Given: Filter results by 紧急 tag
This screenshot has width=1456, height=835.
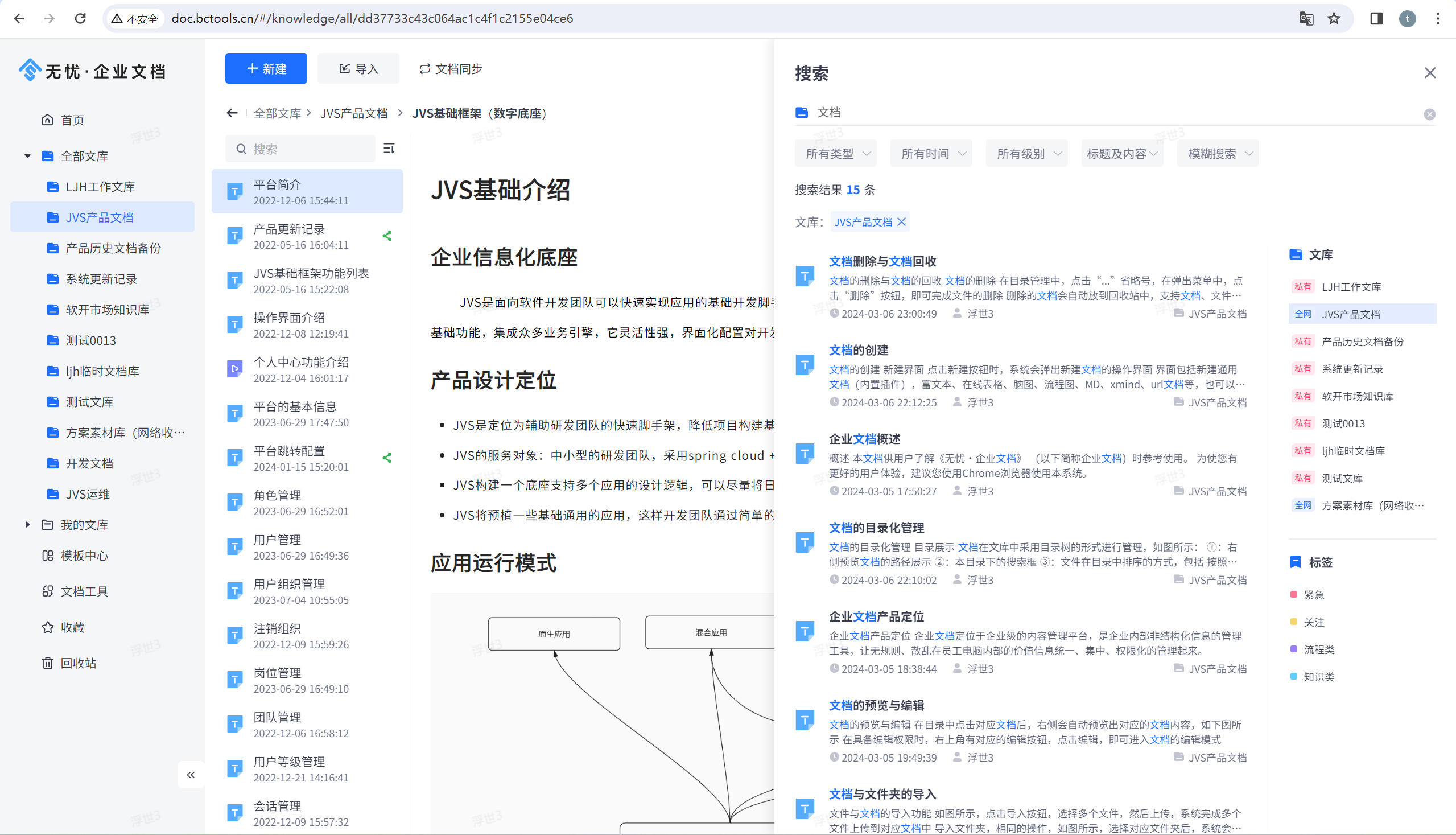Looking at the screenshot, I should (x=1313, y=595).
